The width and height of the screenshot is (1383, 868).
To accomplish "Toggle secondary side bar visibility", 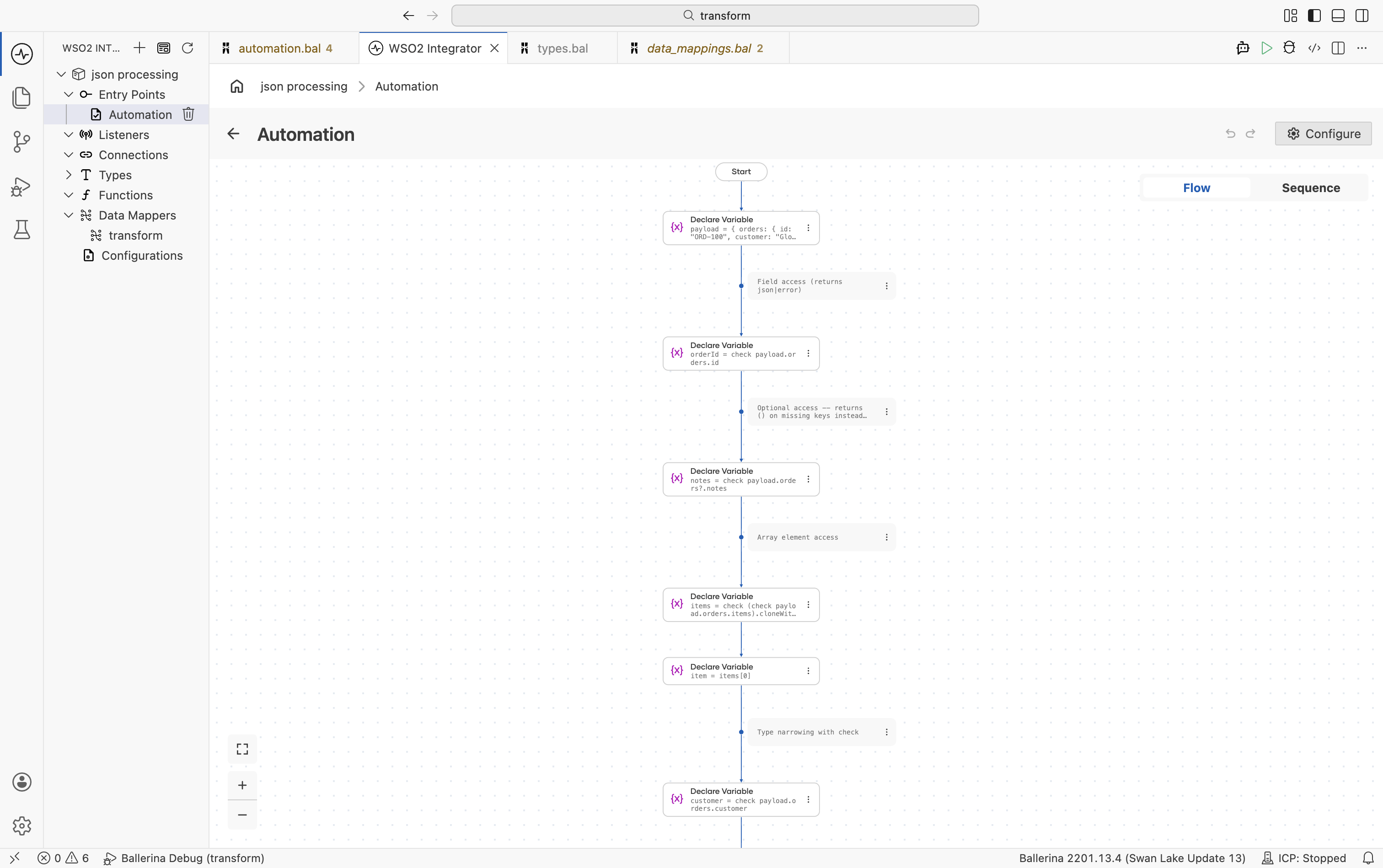I will point(1362,16).
